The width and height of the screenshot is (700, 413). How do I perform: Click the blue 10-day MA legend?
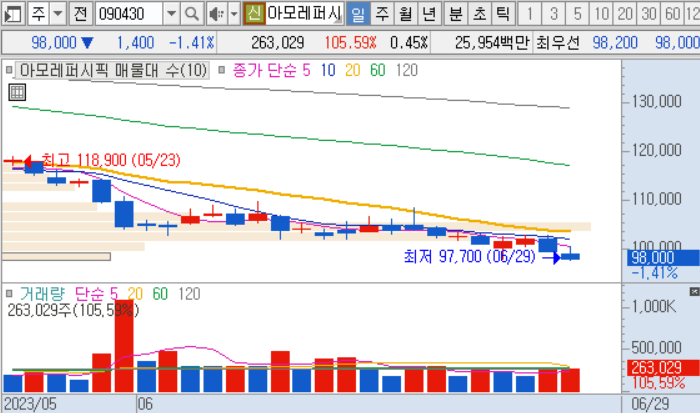tap(328, 70)
